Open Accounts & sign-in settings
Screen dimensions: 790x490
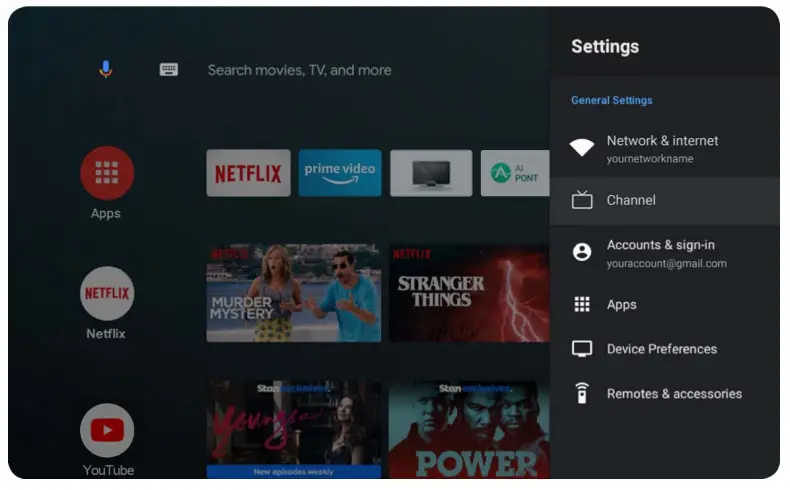click(x=665, y=253)
